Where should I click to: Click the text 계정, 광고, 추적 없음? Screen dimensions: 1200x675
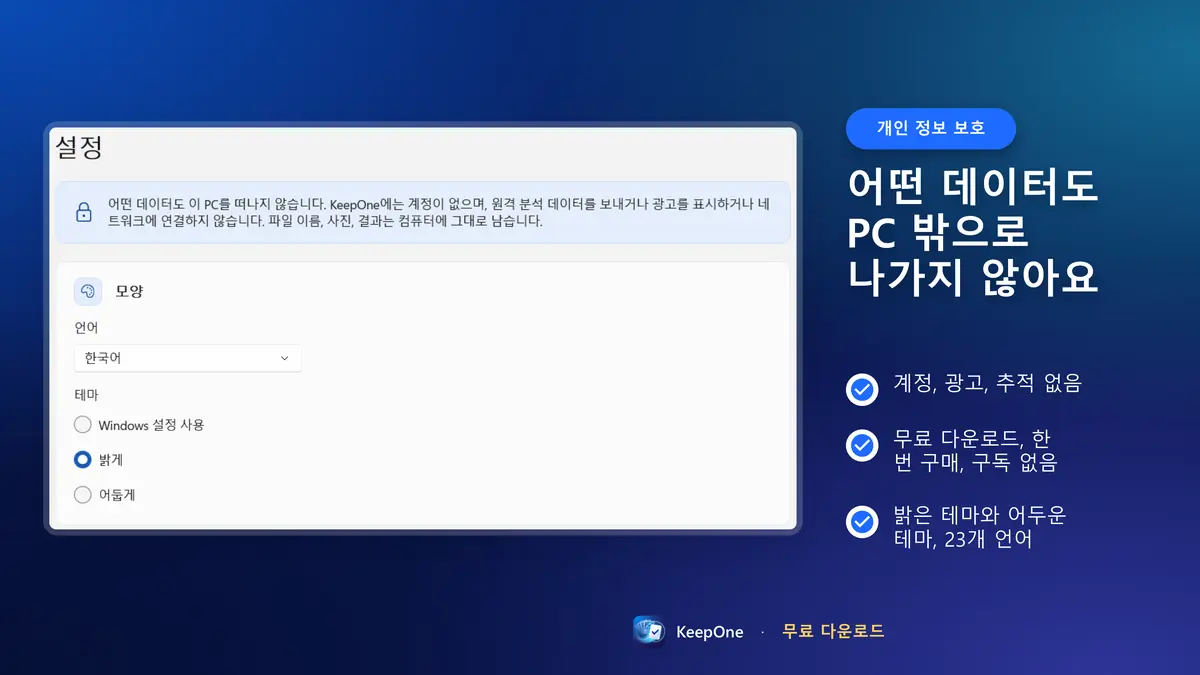[988, 383]
